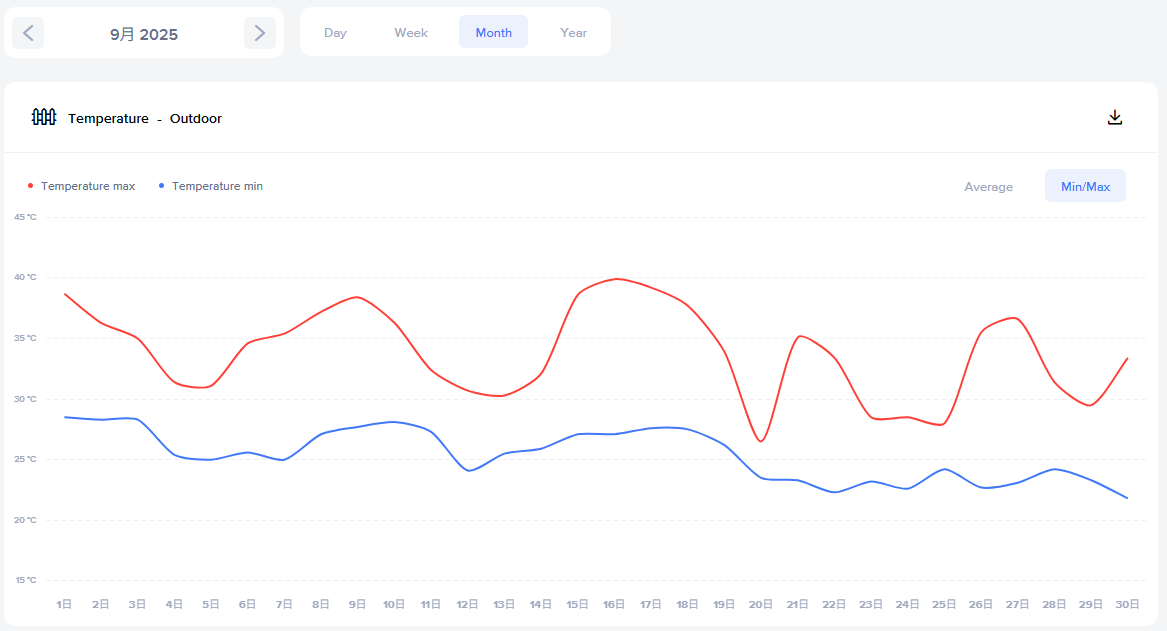The image size is (1167, 631).
Task: Advance to next month with right arrow
Action: point(260,33)
